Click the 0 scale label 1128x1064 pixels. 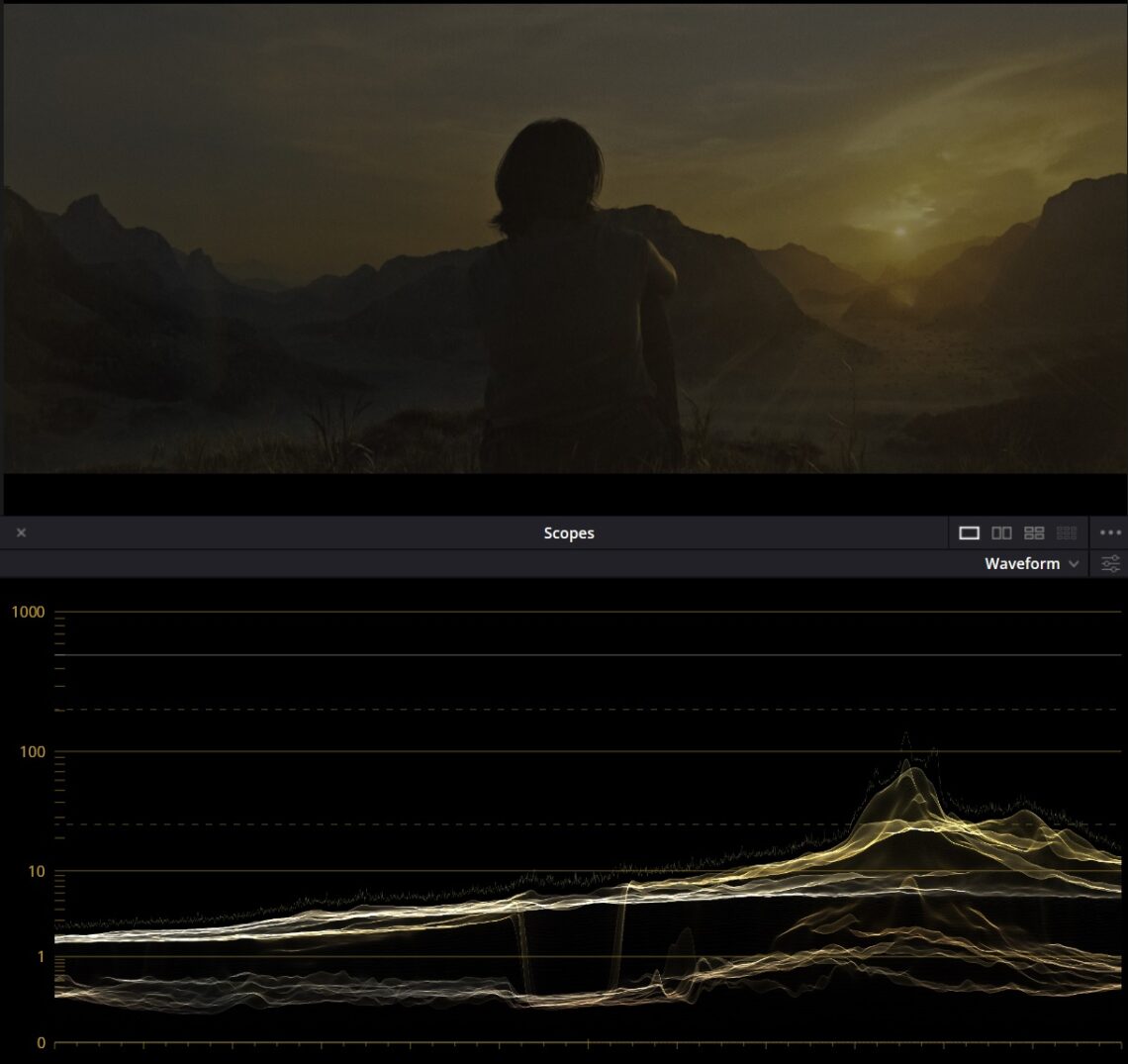click(x=41, y=1042)
